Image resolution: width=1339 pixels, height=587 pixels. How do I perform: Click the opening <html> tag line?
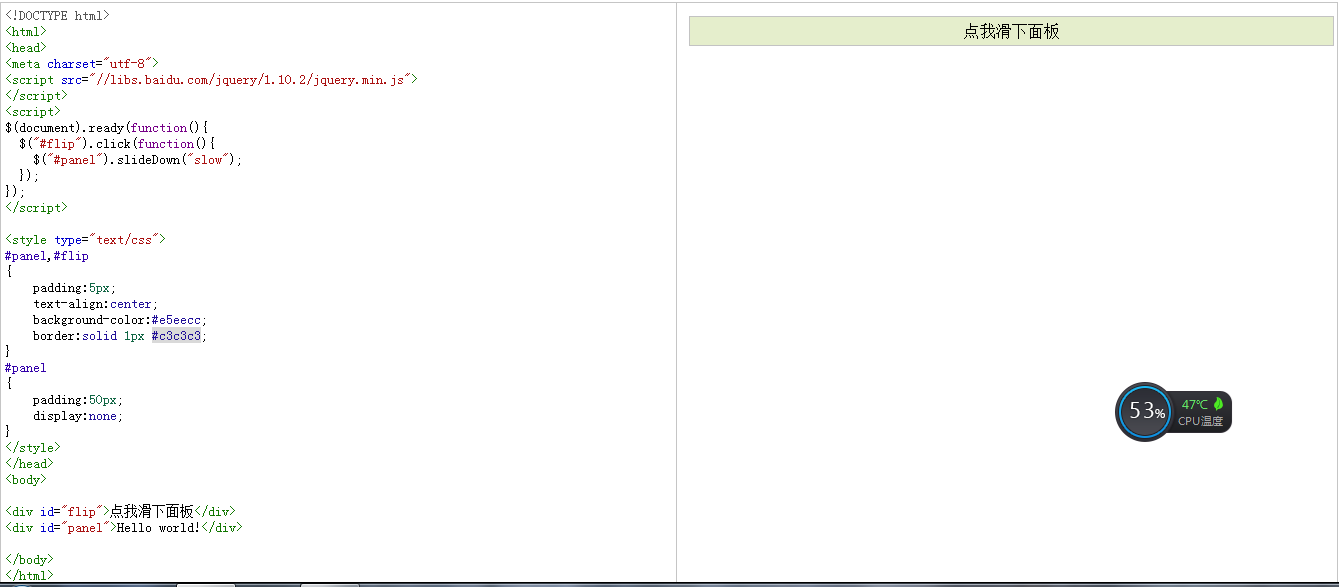click(26, 32)
